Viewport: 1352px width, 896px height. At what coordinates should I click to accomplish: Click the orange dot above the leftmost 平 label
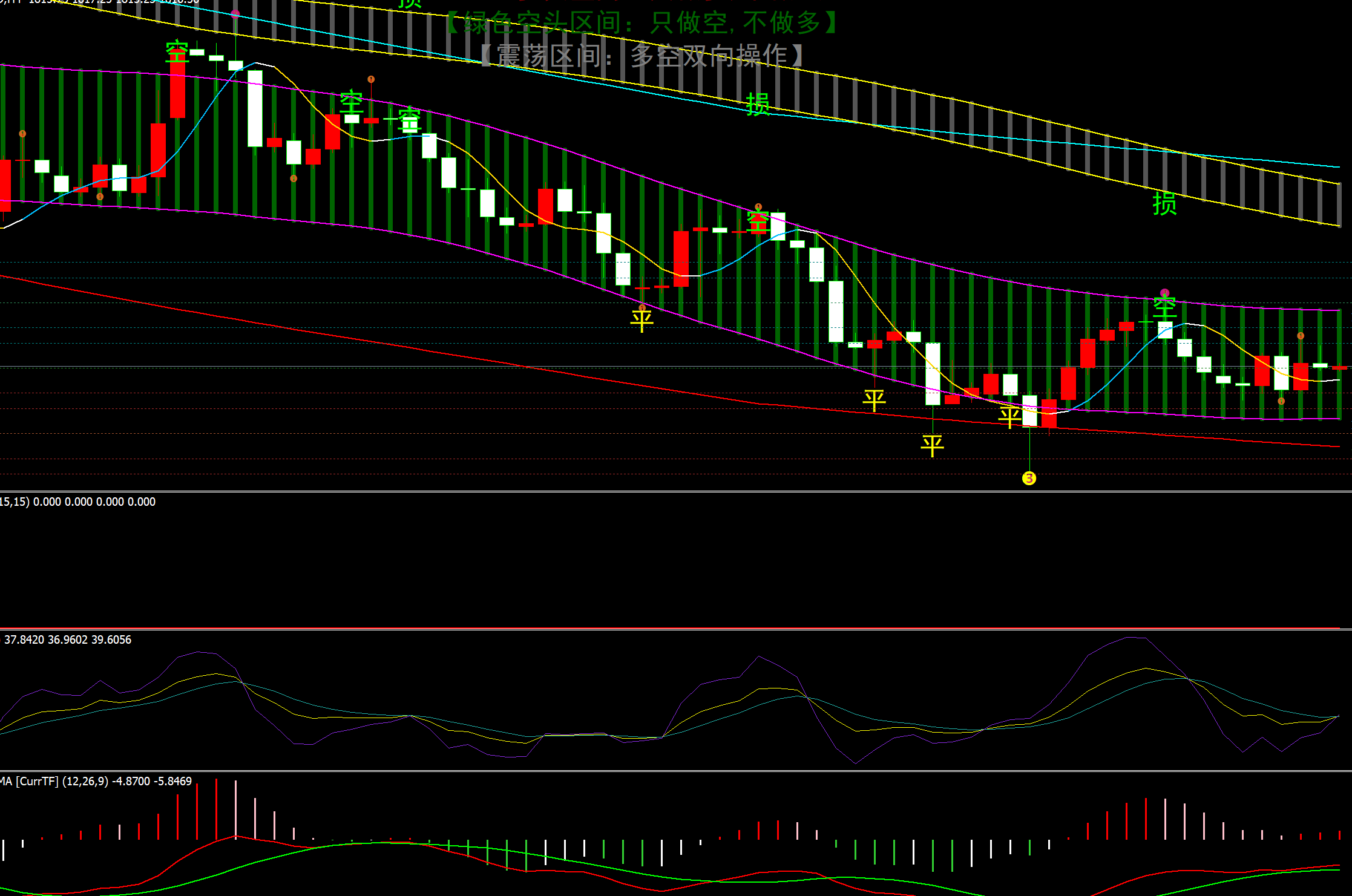pos(642,308)
